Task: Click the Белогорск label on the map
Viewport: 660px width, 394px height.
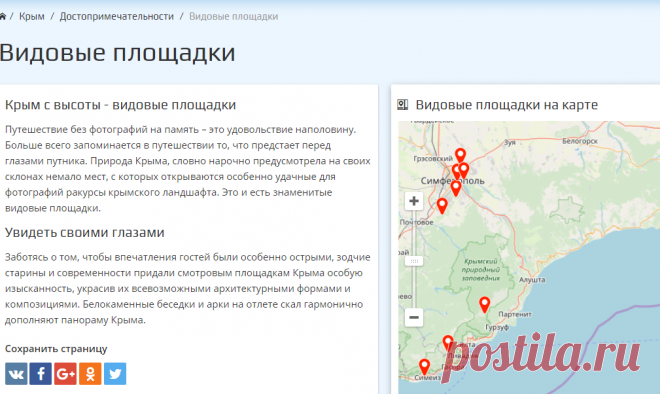Action: tap(580, 141)
